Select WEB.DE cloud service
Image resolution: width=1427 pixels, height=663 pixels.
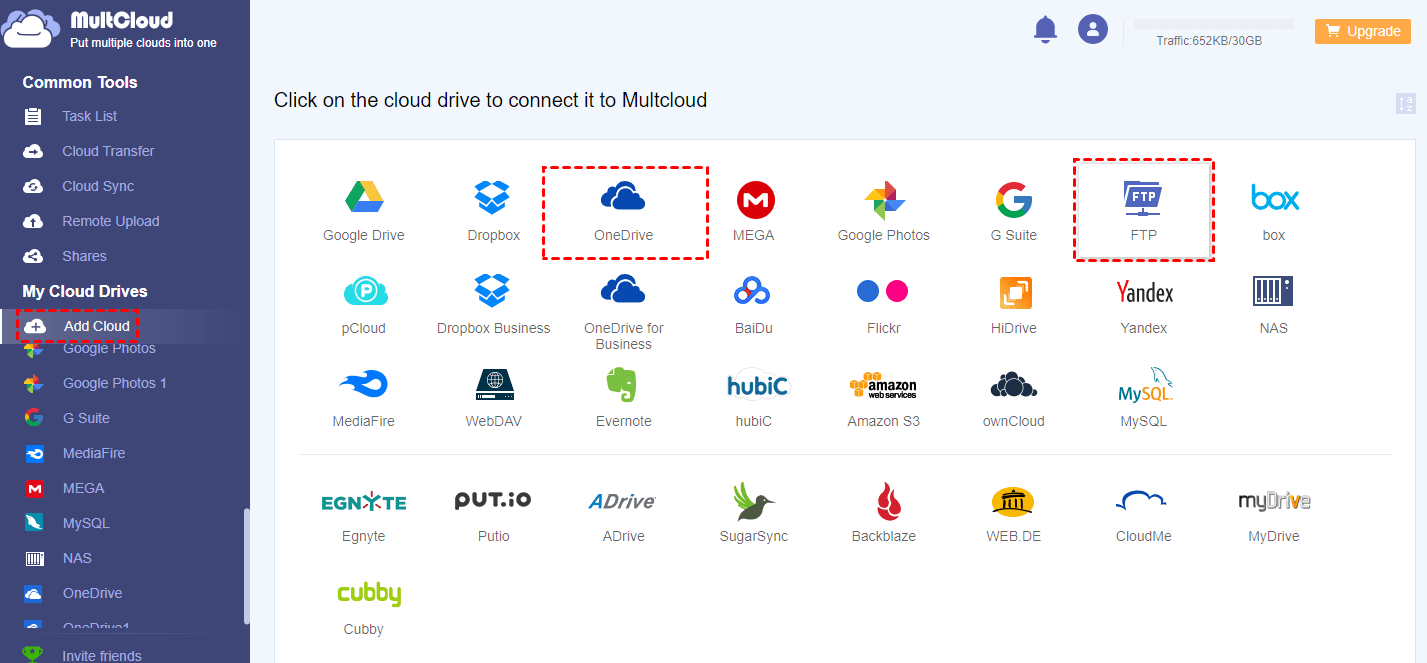coord(1013,501)
